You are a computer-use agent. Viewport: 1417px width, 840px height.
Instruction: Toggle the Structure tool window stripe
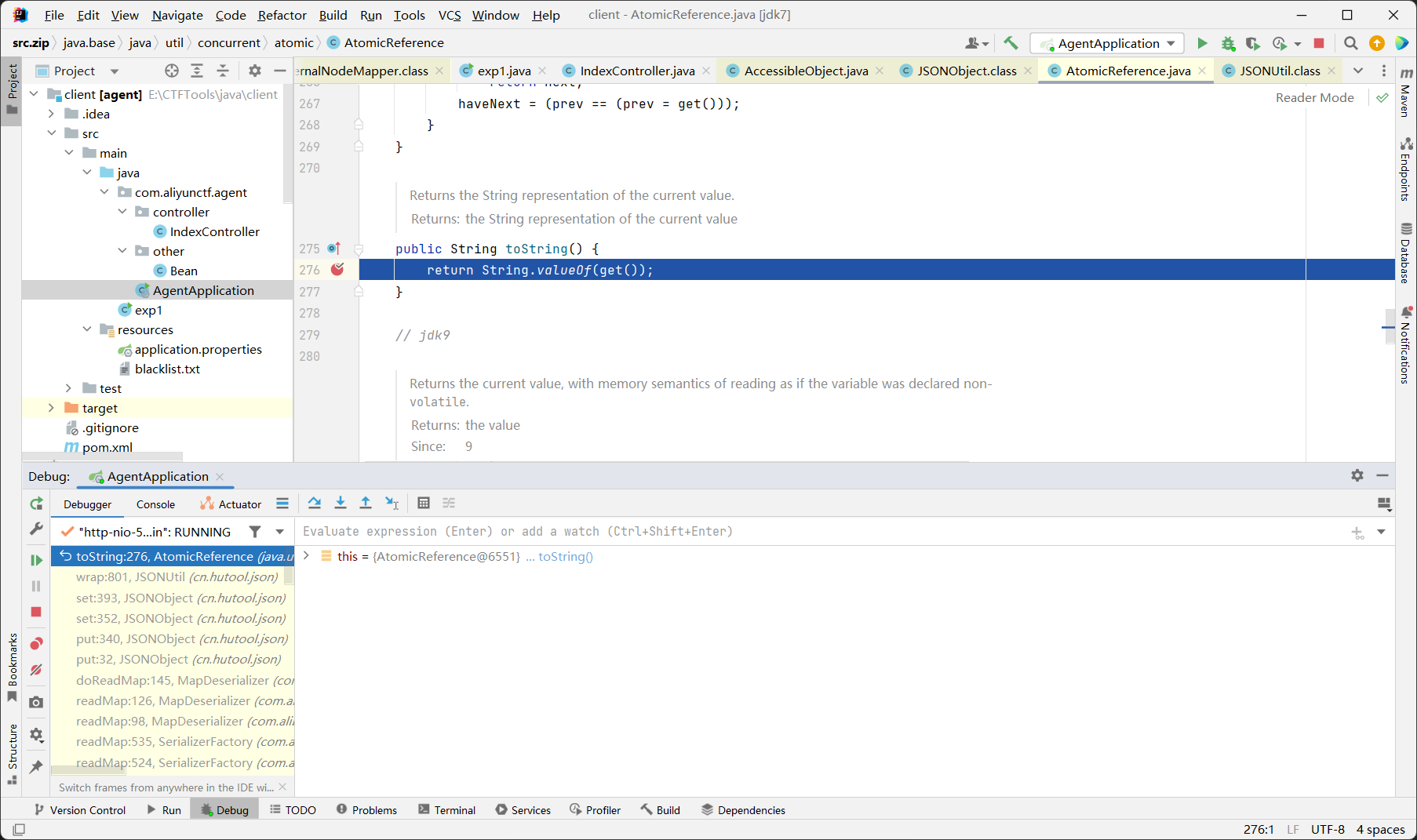tap(12, 753)
